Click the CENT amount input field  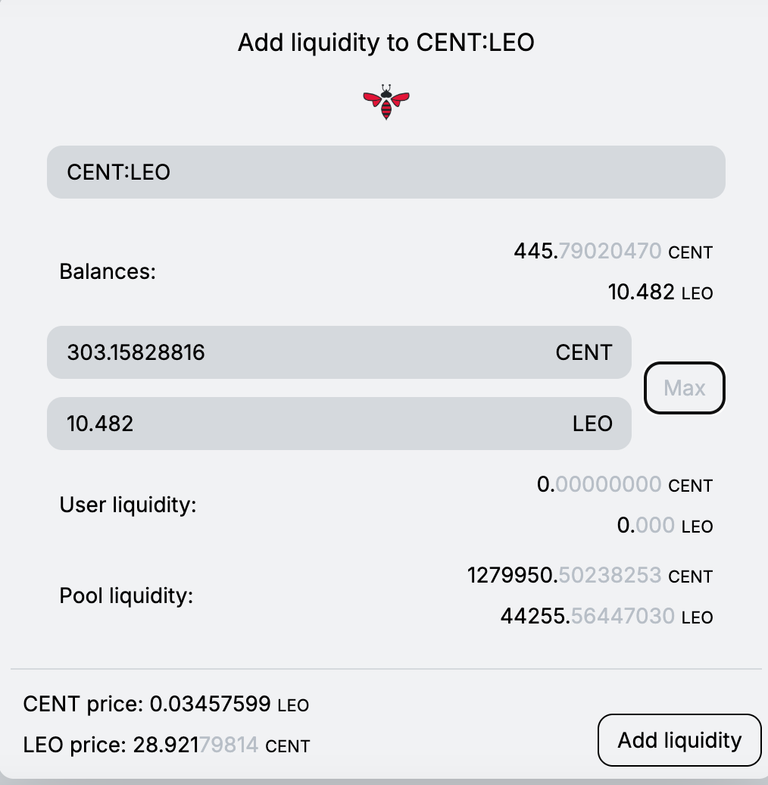[339, 352]
